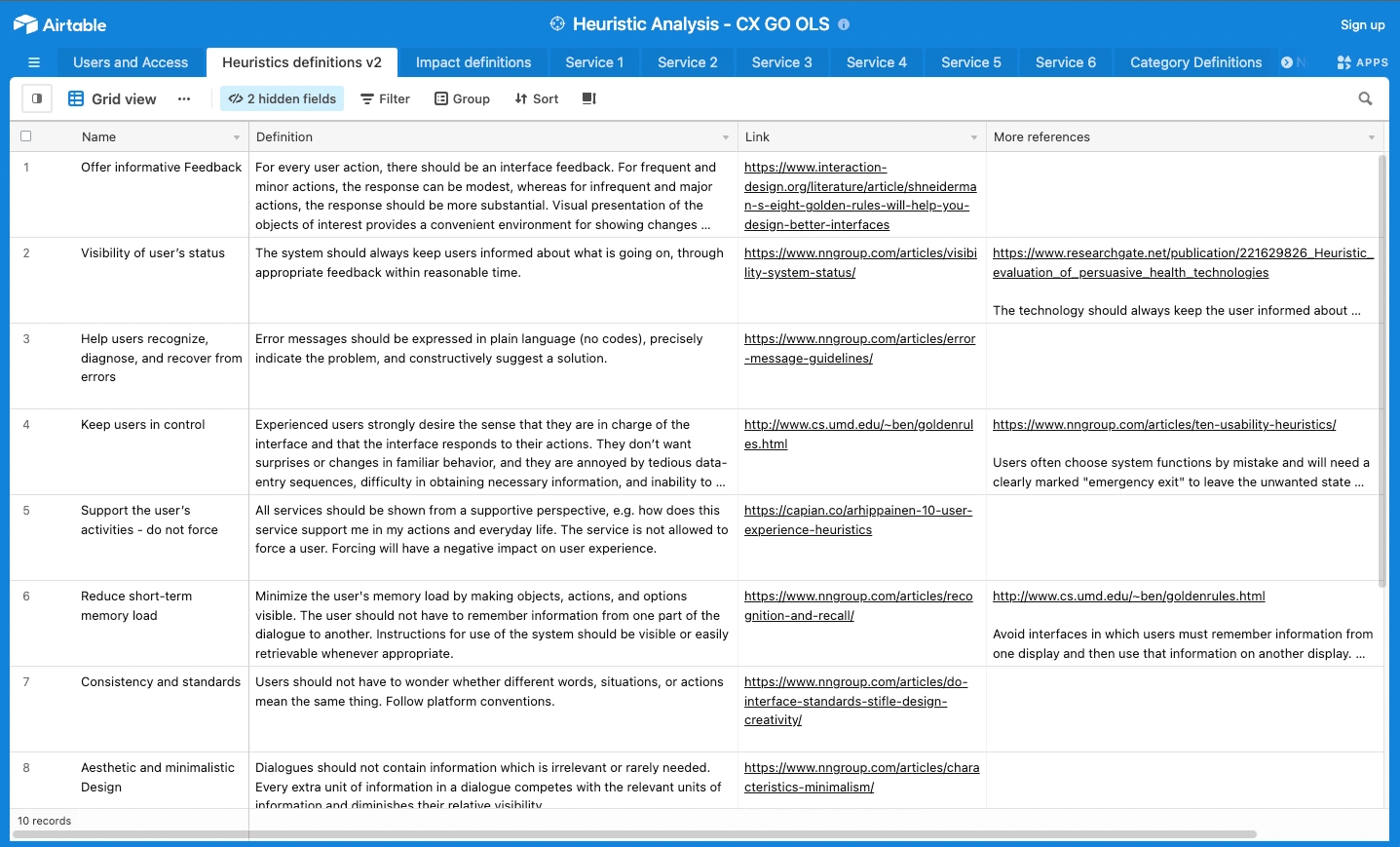The height and width of the screenshot is (847, 1400).
Task: Select 'Support the user's activities' cell
Action: 162,538
